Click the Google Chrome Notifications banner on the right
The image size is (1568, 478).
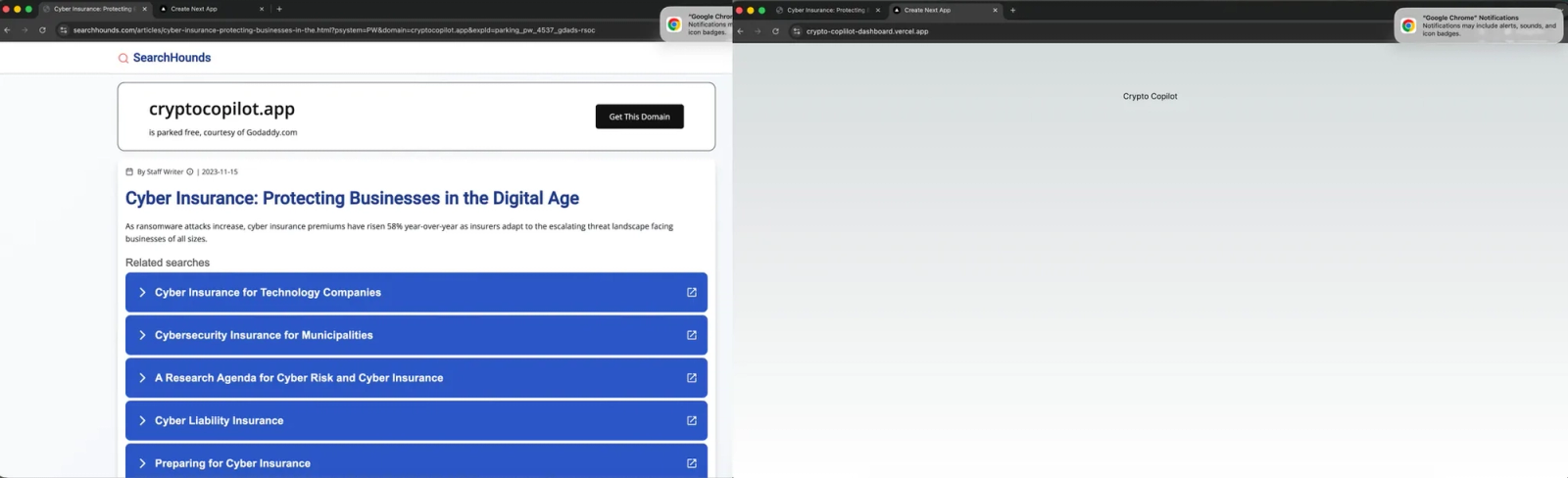pos(1478,25)
